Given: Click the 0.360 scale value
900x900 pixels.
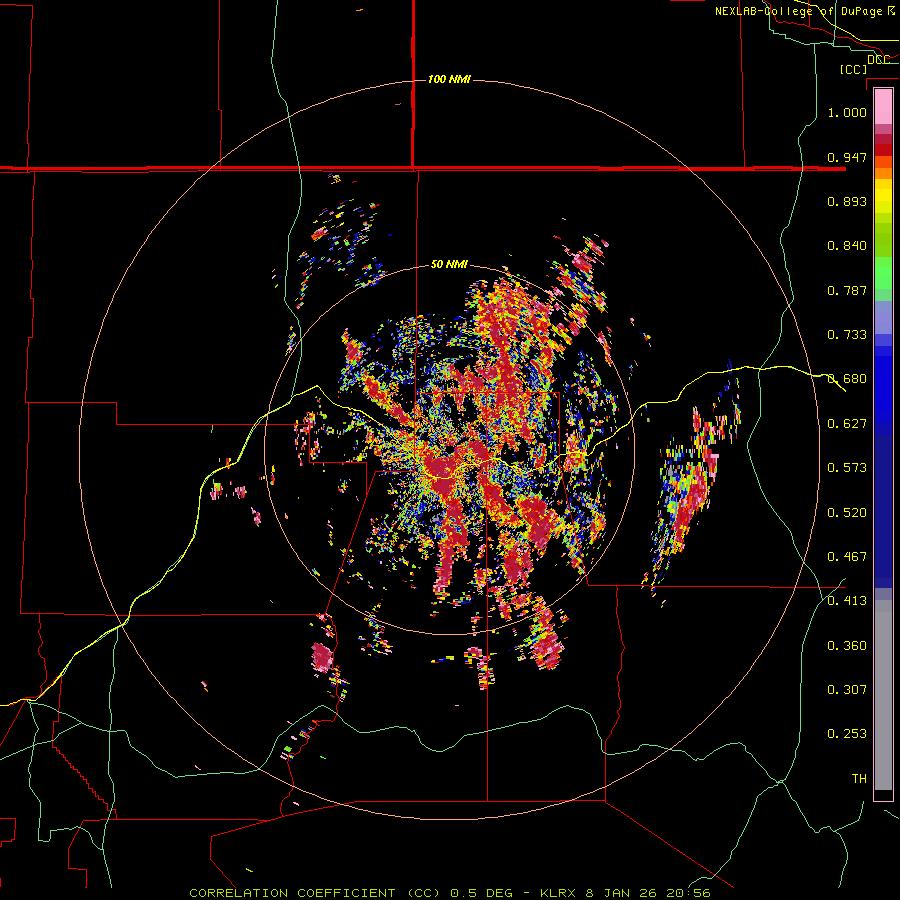Looking at the screenshot, I should [x=847, y=646].
